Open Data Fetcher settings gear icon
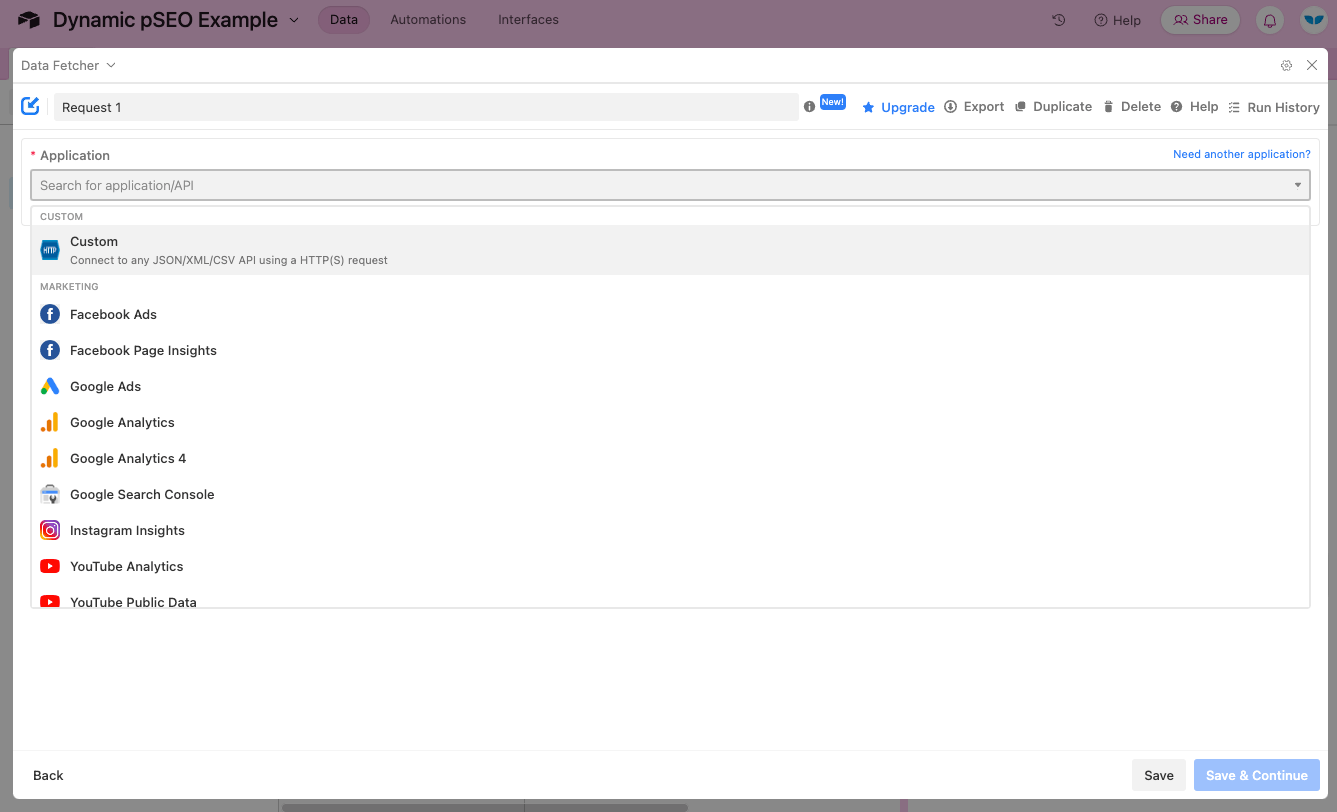Image resolution: width=1337 pixels, height=812 pixels. (1286, 65)
